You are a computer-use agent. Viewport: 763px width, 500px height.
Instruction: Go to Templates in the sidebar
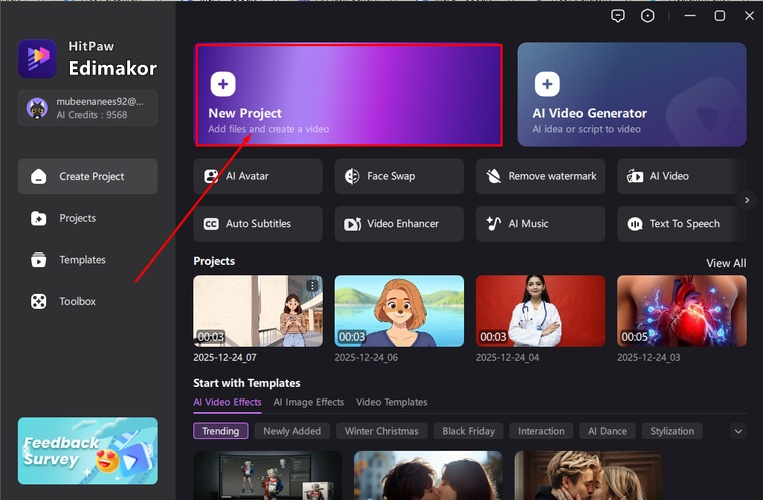[82, 260]
